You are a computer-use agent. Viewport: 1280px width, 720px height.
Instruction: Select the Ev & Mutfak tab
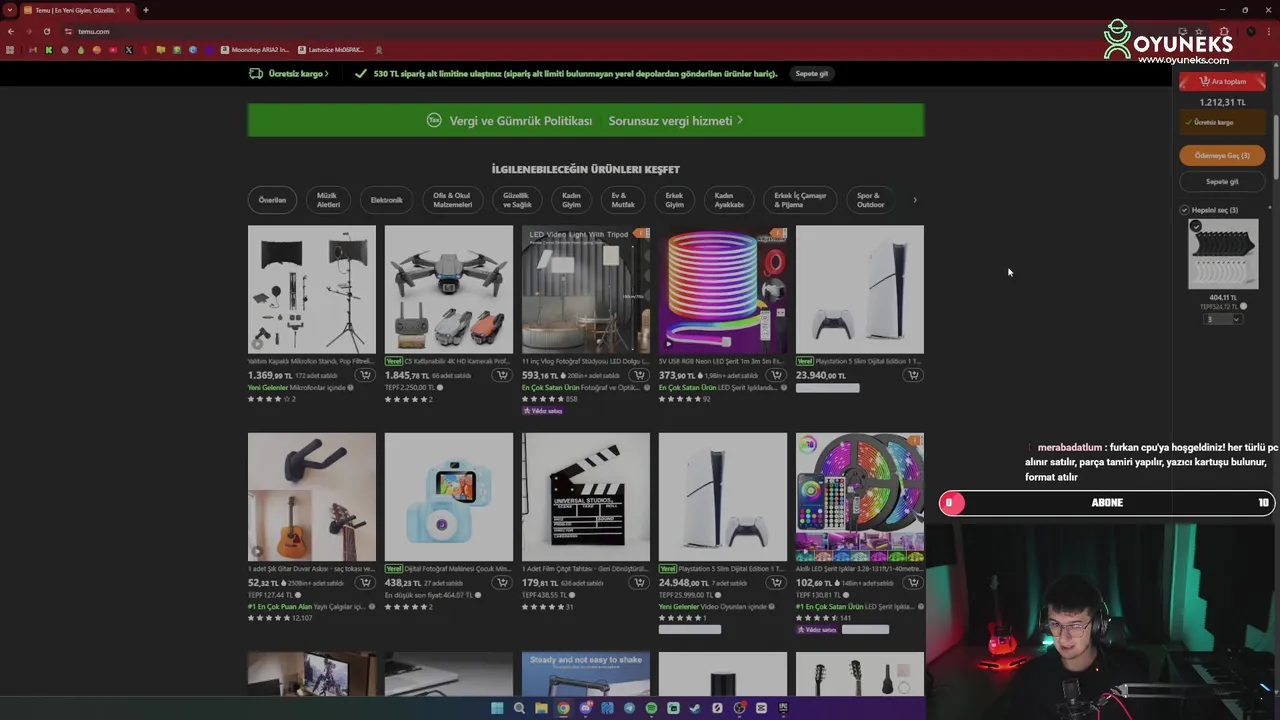click(x=623, y=200)
